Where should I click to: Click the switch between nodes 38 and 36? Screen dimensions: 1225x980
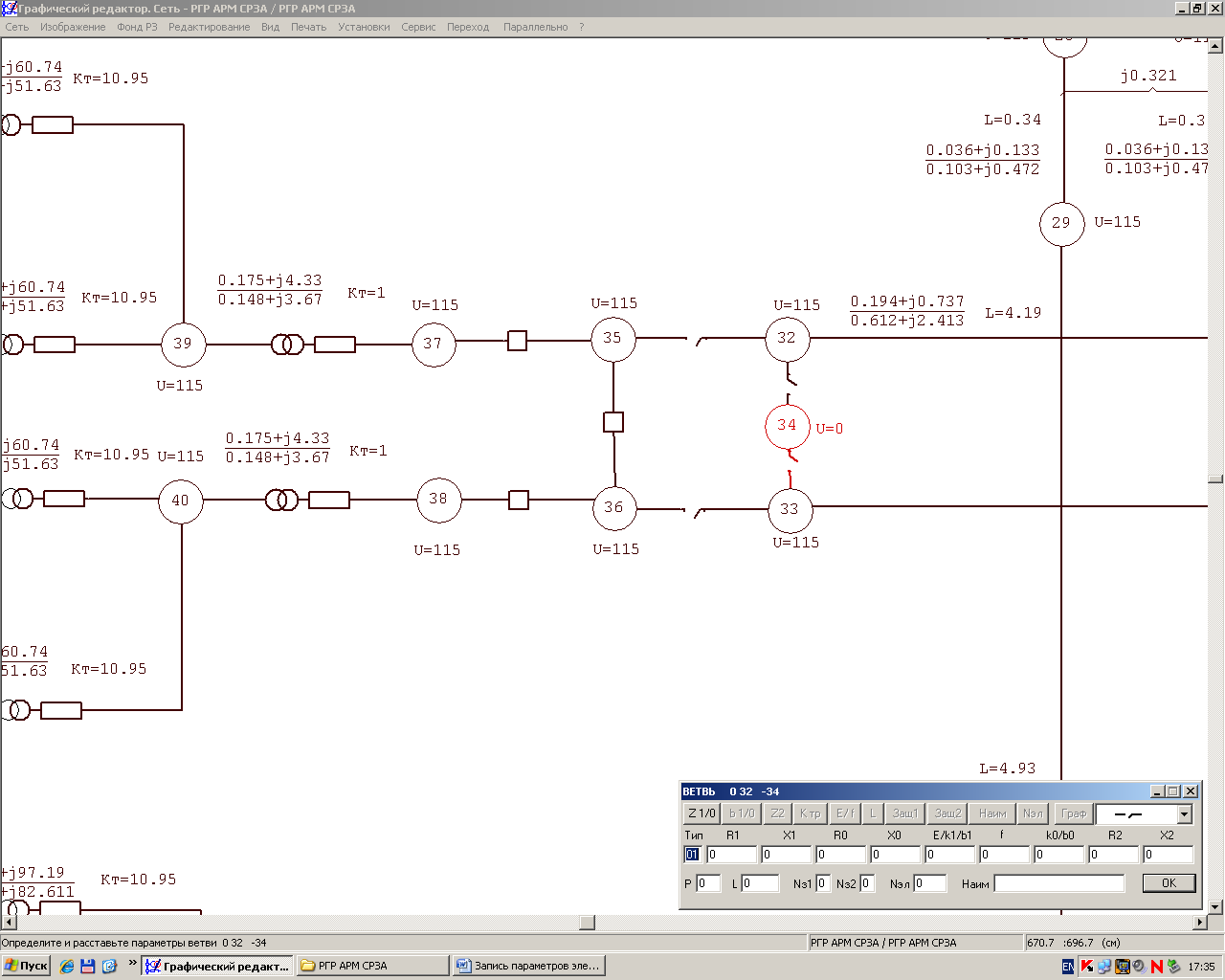519,500
